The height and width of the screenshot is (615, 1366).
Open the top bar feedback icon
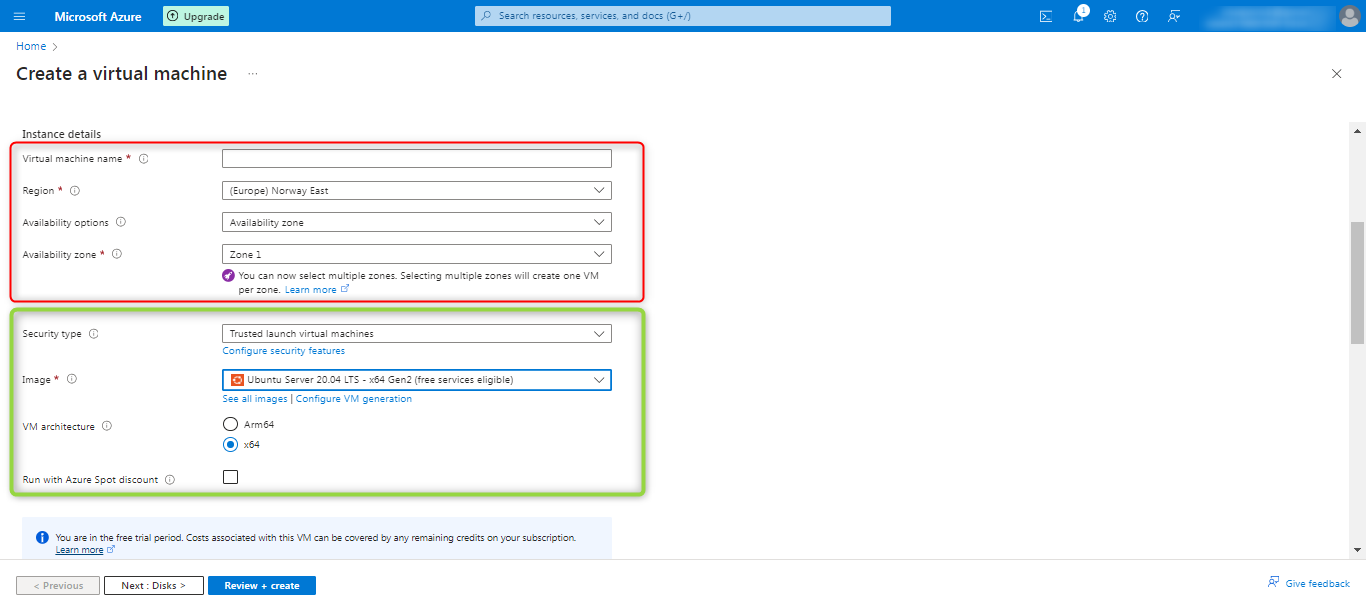pyautogui.click(x=1174, y=16)
